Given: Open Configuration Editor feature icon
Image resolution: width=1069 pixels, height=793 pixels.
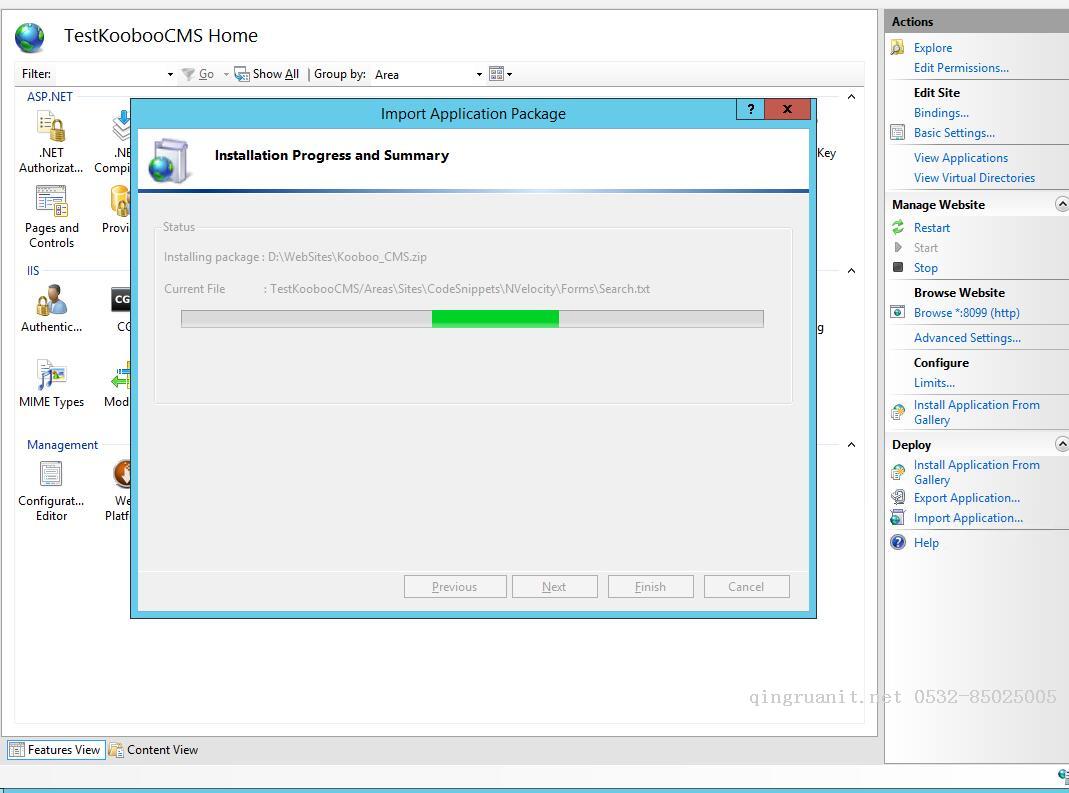Looking at the screenshot, I should point(51,474).
